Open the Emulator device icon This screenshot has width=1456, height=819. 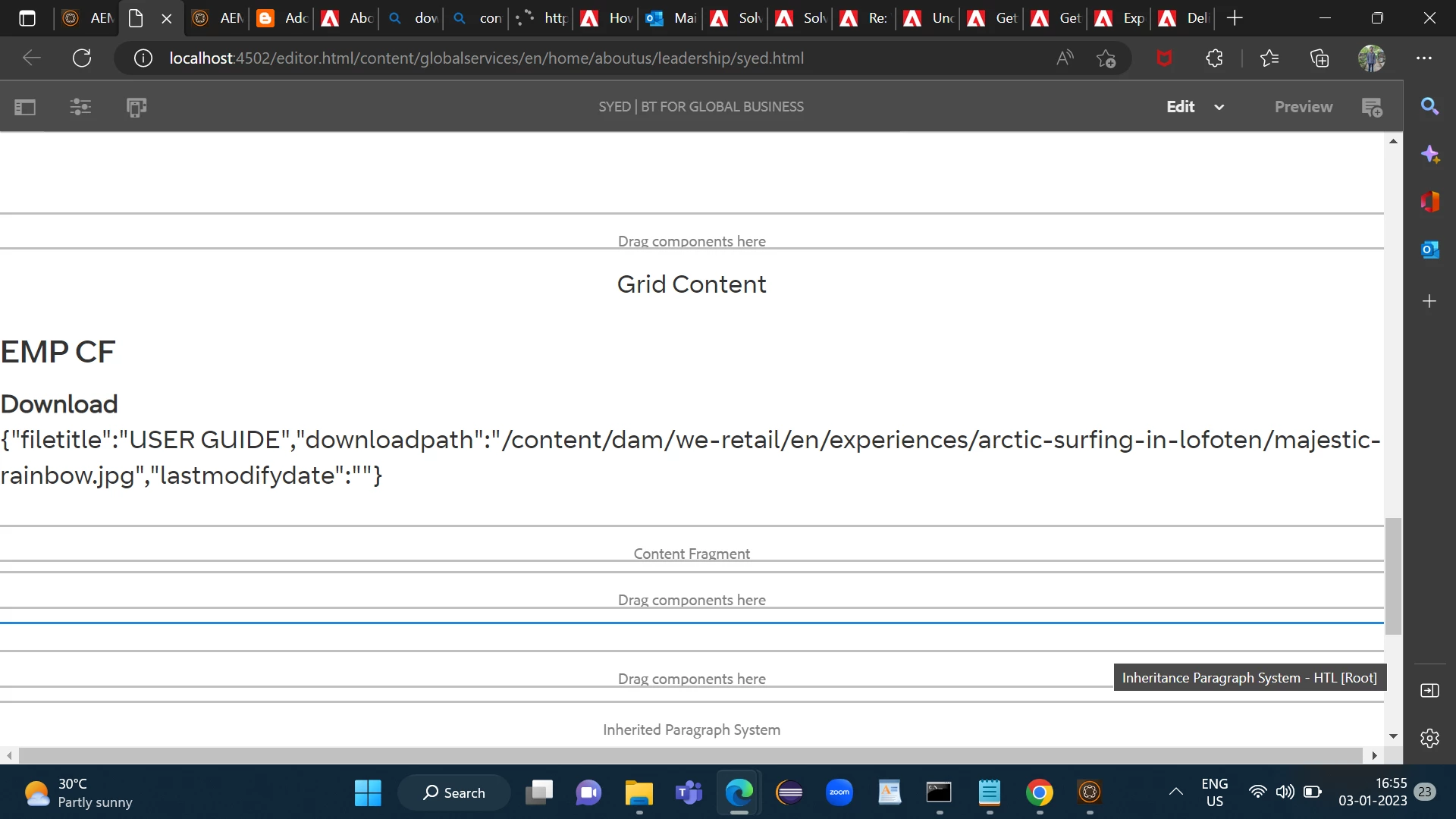coord(136,107)
